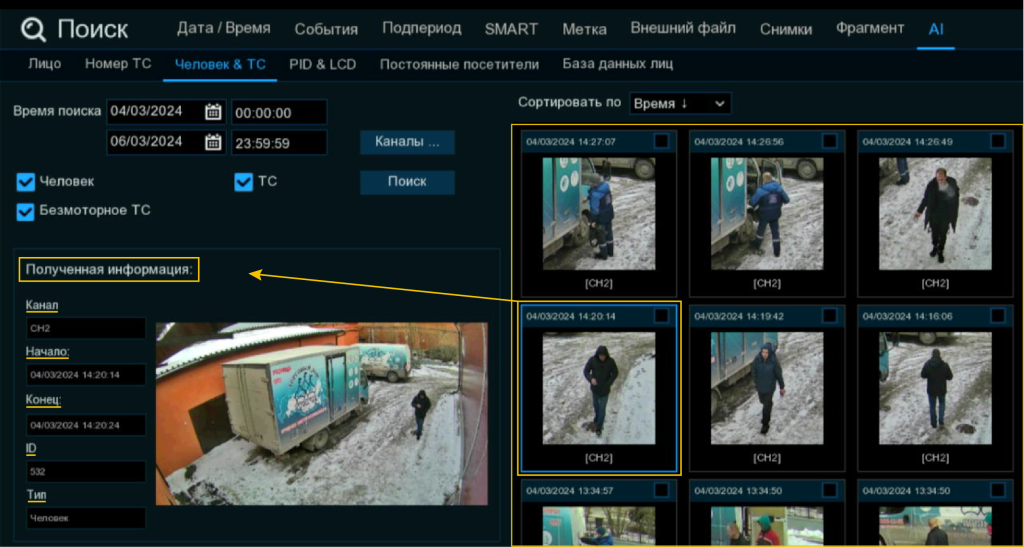Screen dimensions: 1024x547
Task: Open the Постоянные посетители sub-tab
Action: [x=459, y=65]
